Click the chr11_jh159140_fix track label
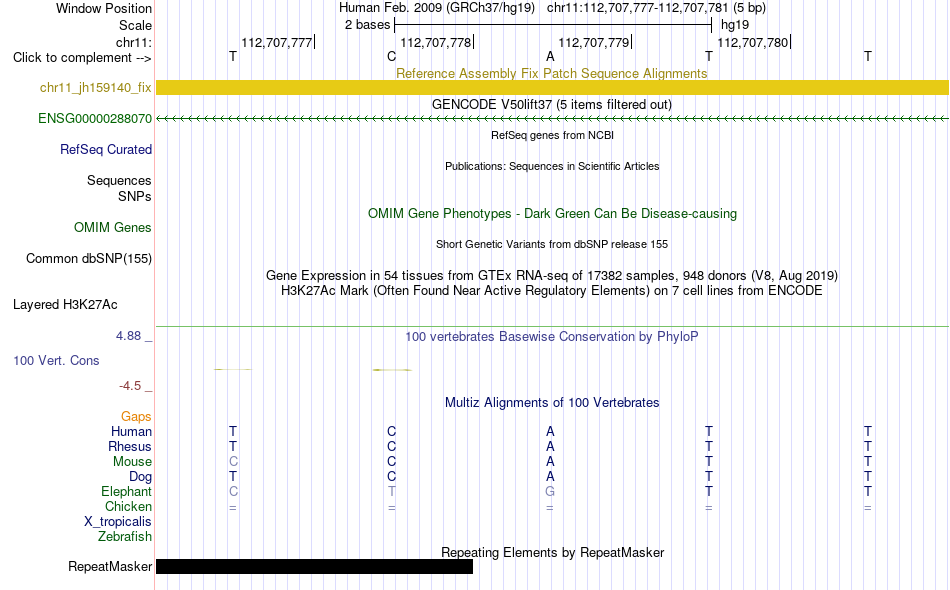 pos(95,88)
